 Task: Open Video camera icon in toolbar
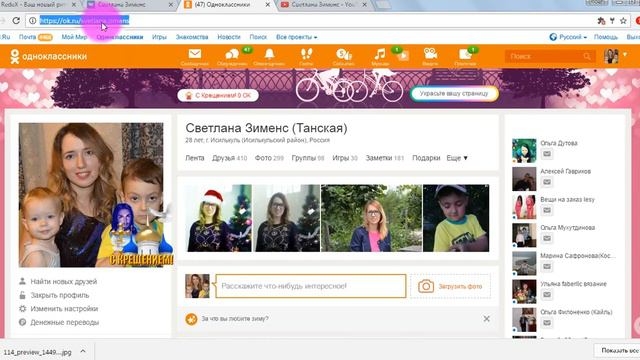[x=430, y=54]
